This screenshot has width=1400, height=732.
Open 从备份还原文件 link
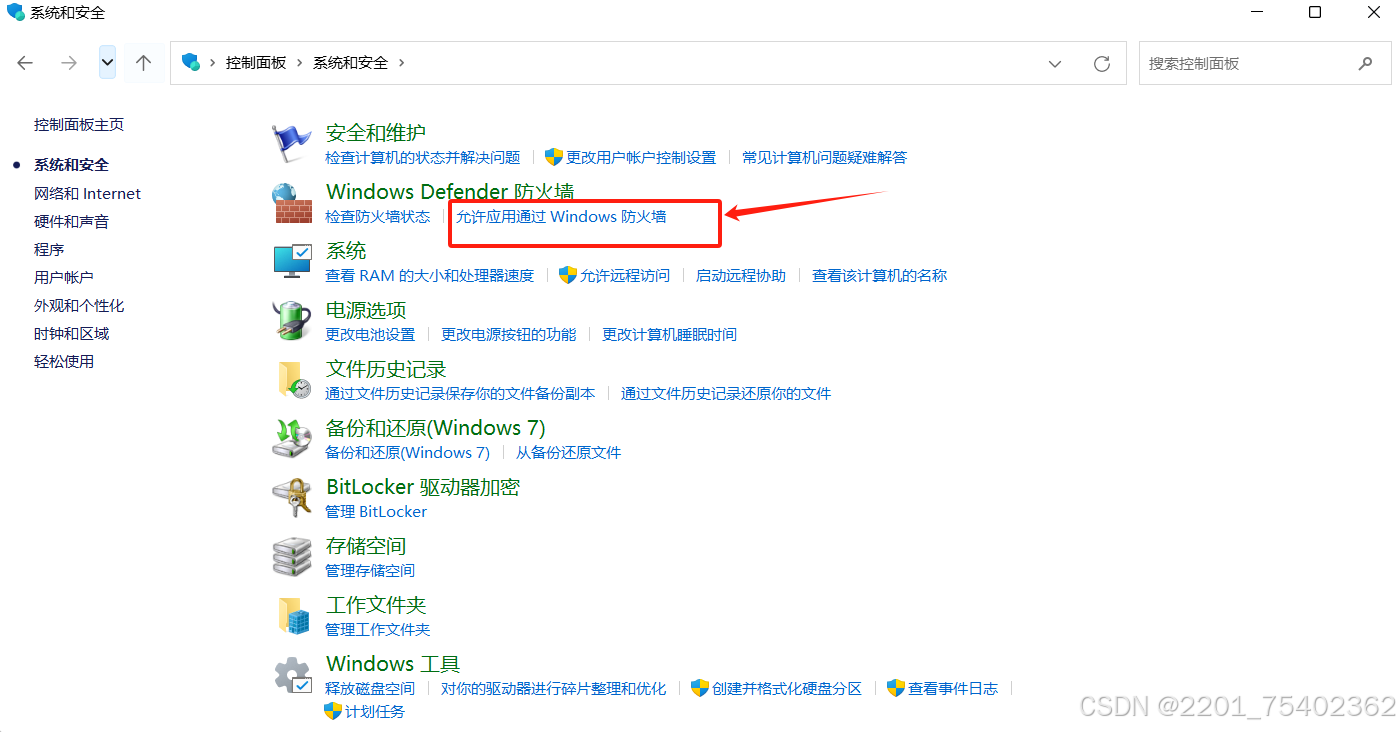[569, 452]
